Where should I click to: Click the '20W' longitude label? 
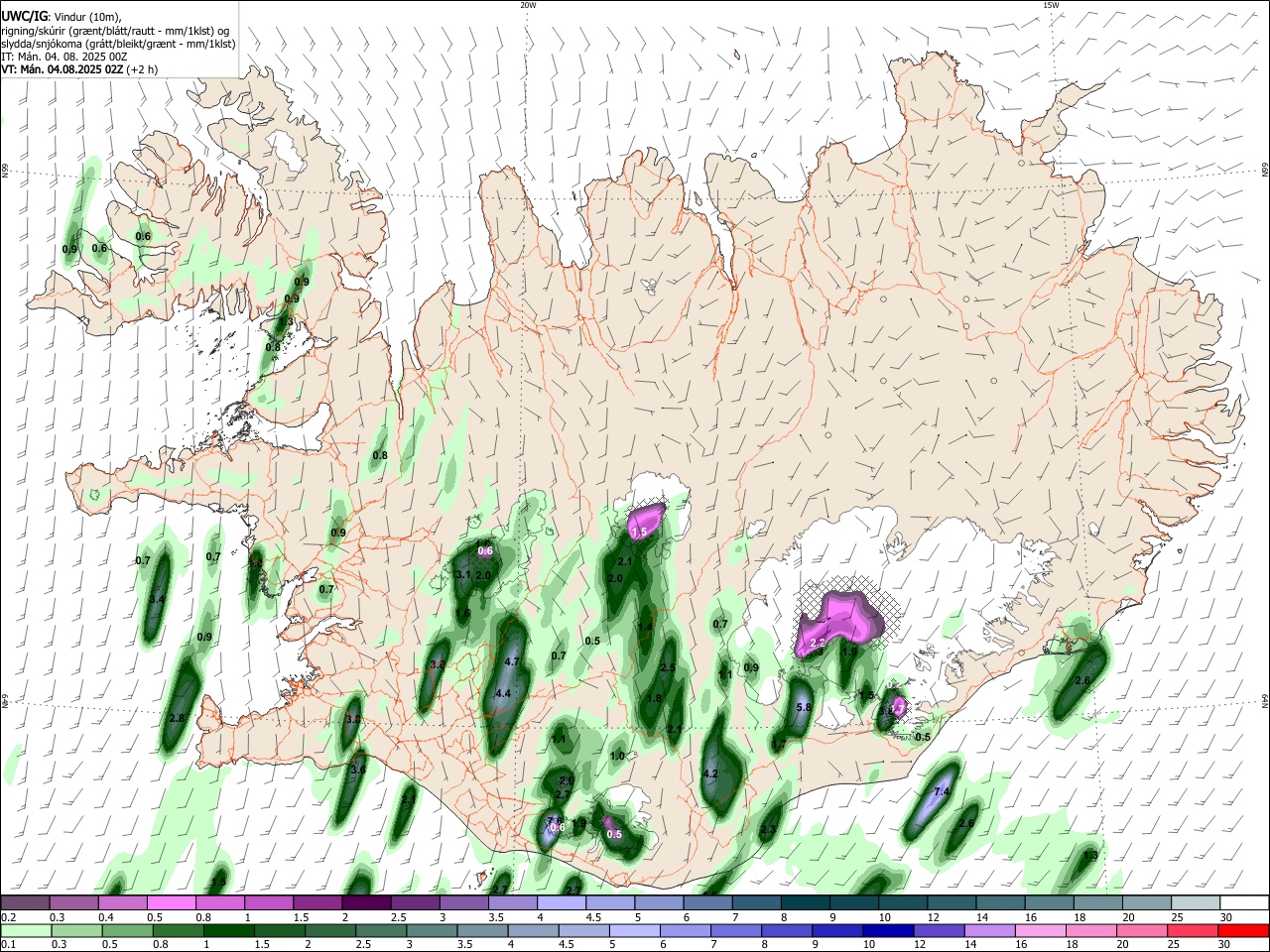[528, 5]
